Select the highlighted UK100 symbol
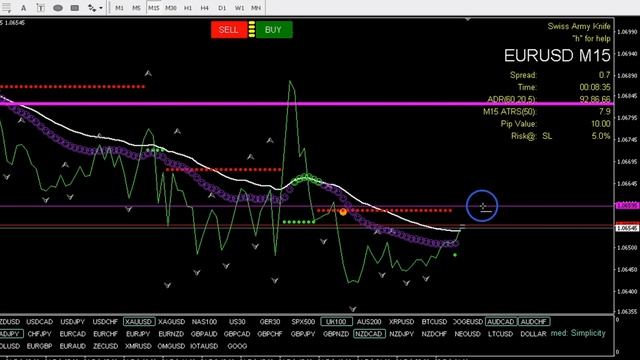This screenshot has width=640, height=360. [x=336, y=322]
